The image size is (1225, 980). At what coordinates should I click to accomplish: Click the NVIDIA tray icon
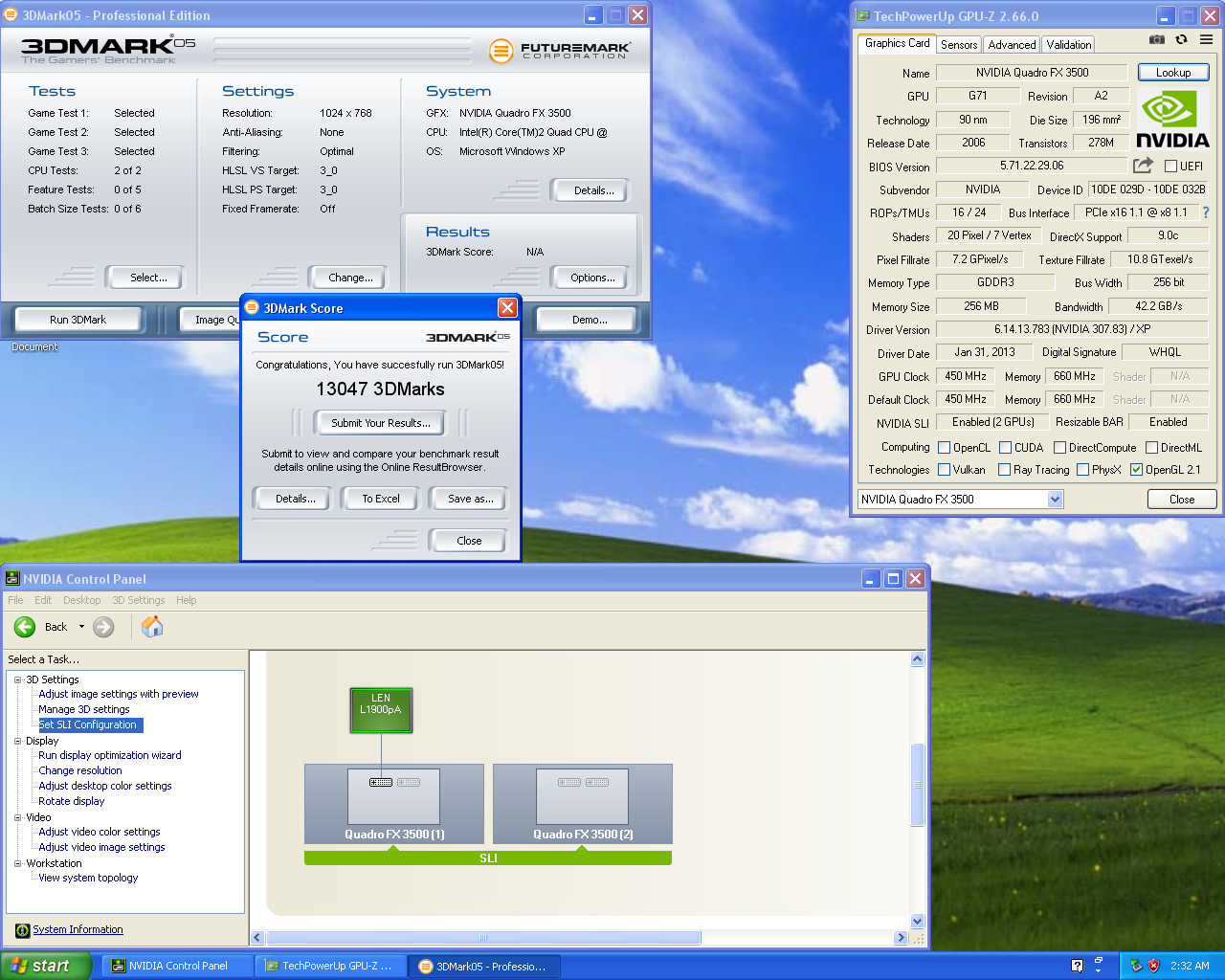pos(1136,966)
